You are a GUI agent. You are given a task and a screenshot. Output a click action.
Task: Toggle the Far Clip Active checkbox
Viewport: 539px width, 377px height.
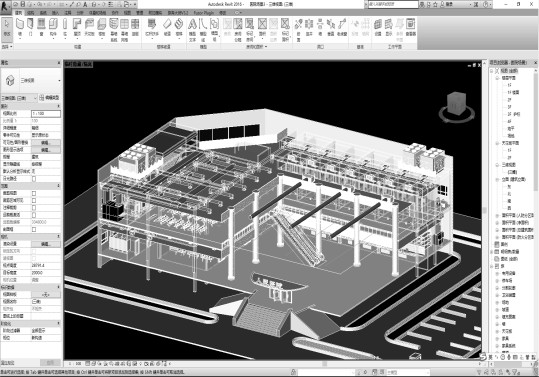(x=34, y=215)
